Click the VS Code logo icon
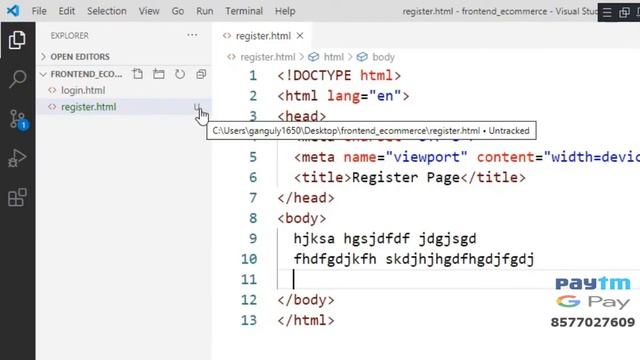 (13, 11)
